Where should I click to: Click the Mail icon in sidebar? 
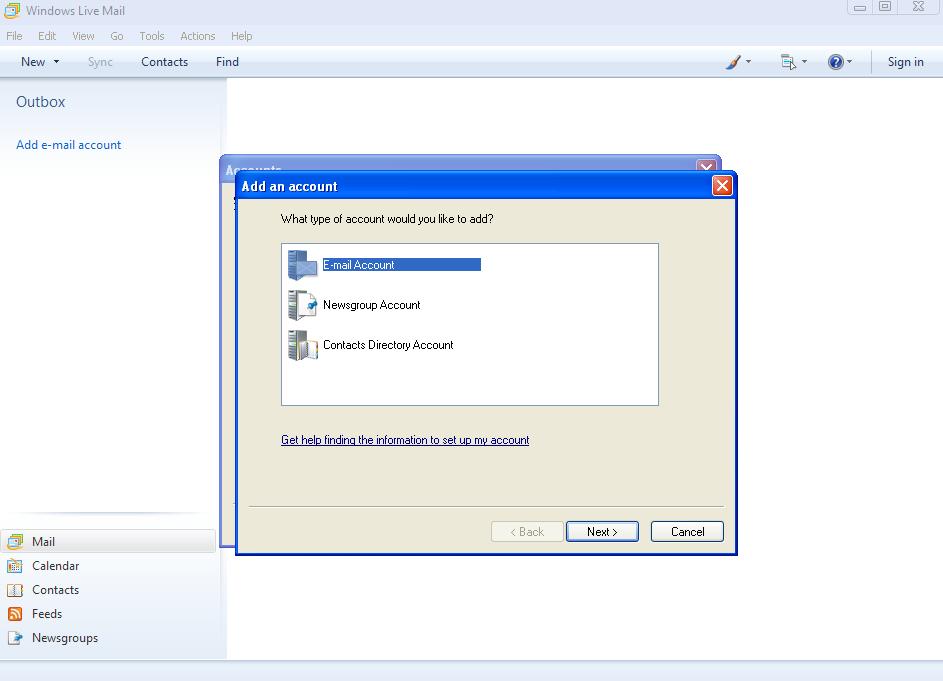(15, 541)
